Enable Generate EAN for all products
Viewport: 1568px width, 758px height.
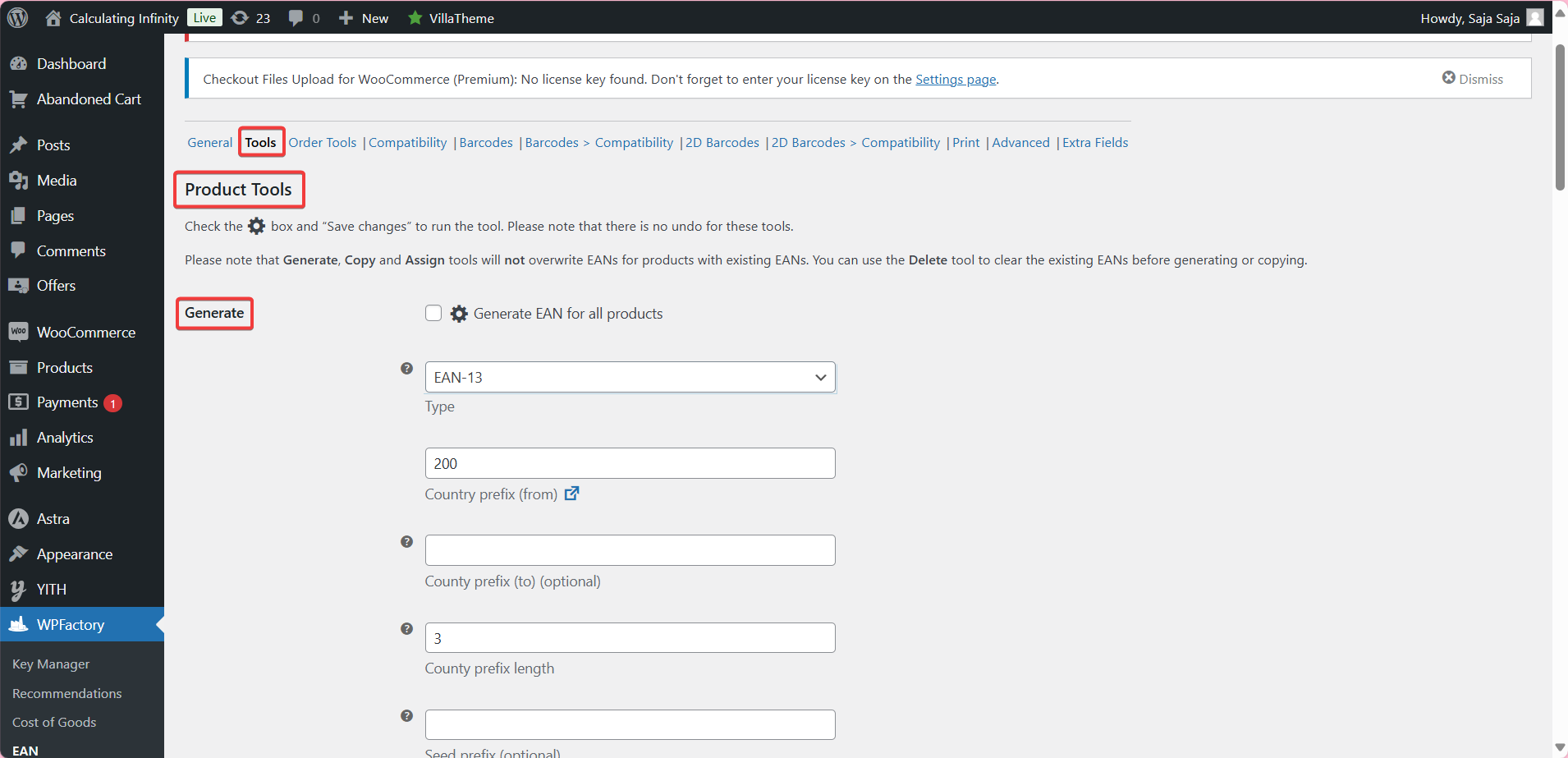[x=433, y=313]
